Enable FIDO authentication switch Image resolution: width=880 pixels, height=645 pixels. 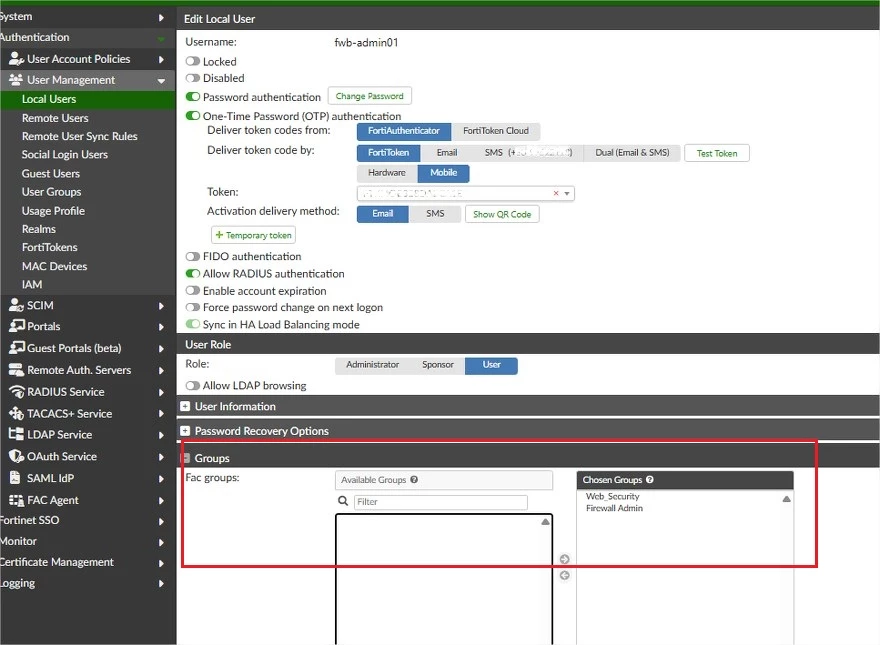(x=192, y=256)
